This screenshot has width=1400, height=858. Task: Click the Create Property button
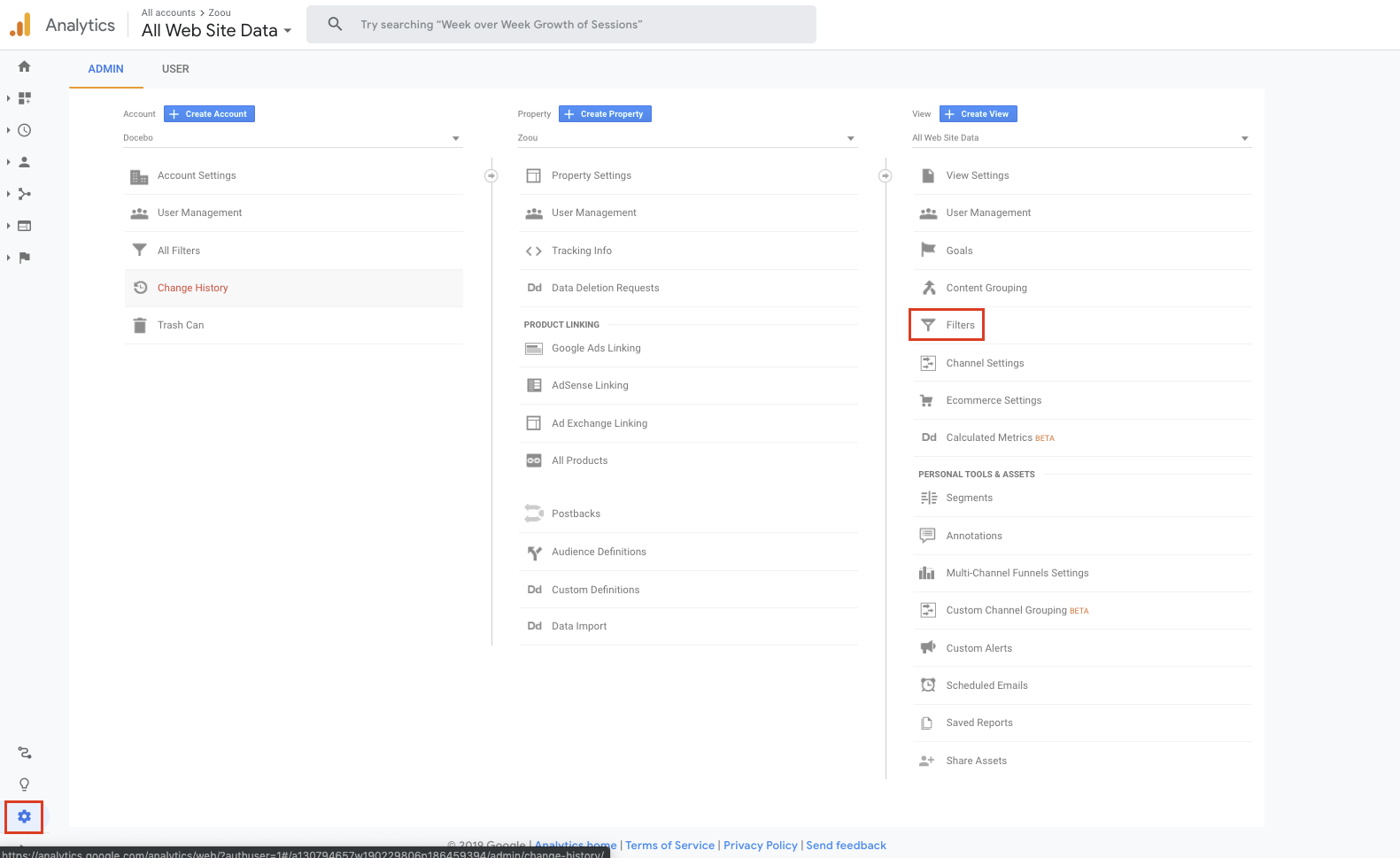(605, 114)
